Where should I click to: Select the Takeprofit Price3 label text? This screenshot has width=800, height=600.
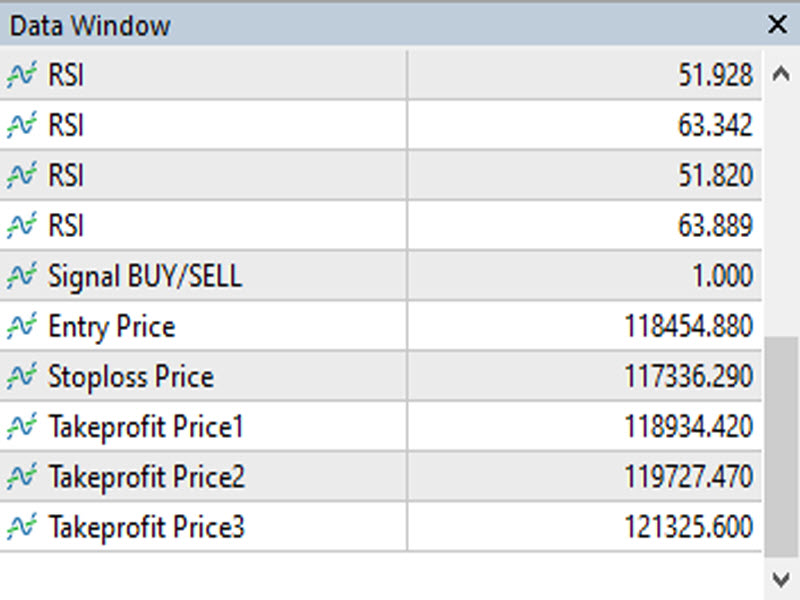(x=146, y=527)
